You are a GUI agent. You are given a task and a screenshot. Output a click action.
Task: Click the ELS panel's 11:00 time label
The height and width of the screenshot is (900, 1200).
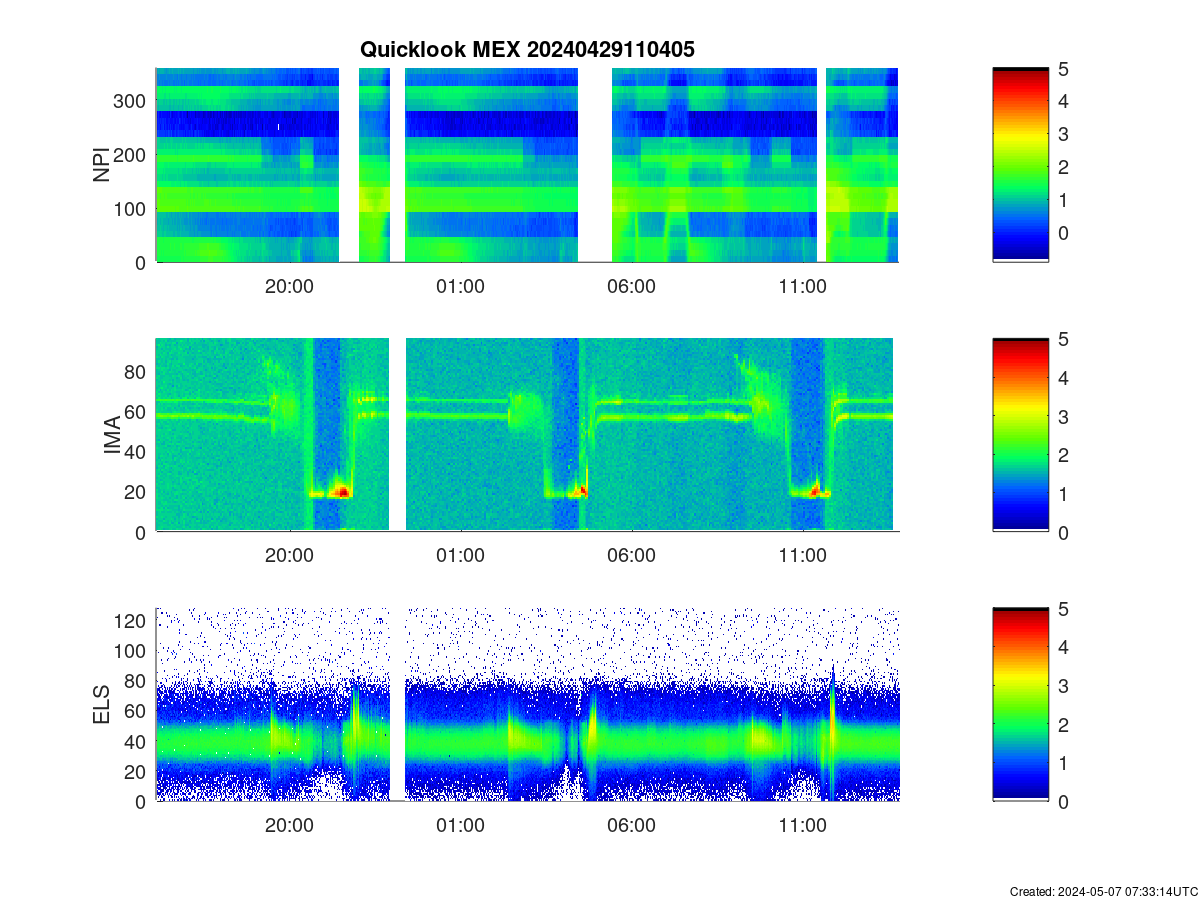click(802, 826)
